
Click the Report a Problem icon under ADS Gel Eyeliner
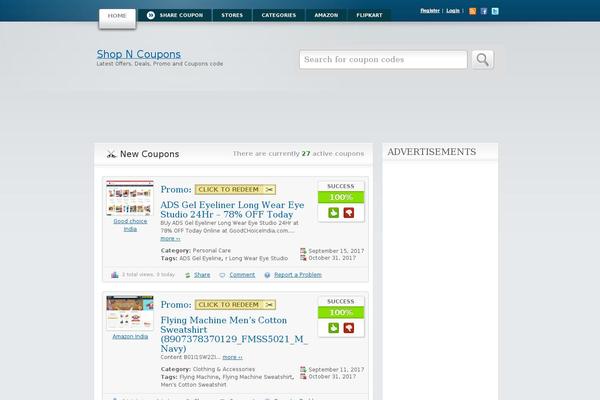pos(267,275)
